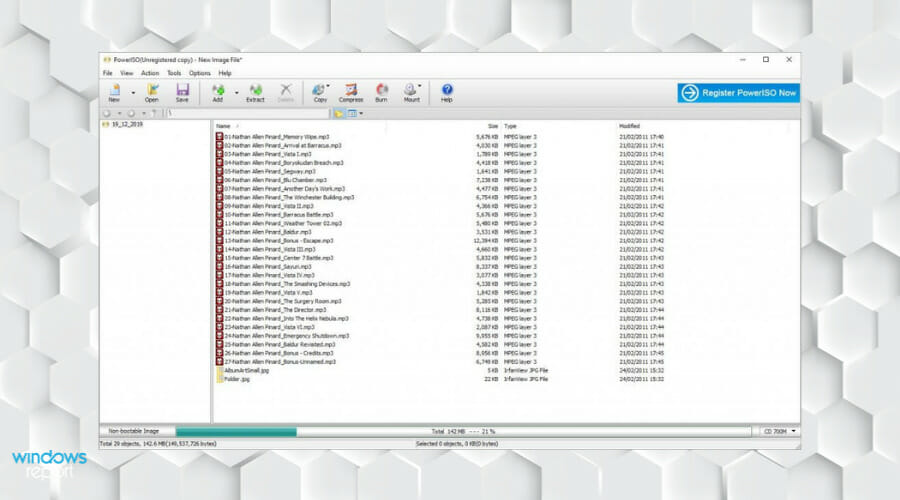Click the Burn toolbar icon
900x500 pixels.
(x=381, y=92)
